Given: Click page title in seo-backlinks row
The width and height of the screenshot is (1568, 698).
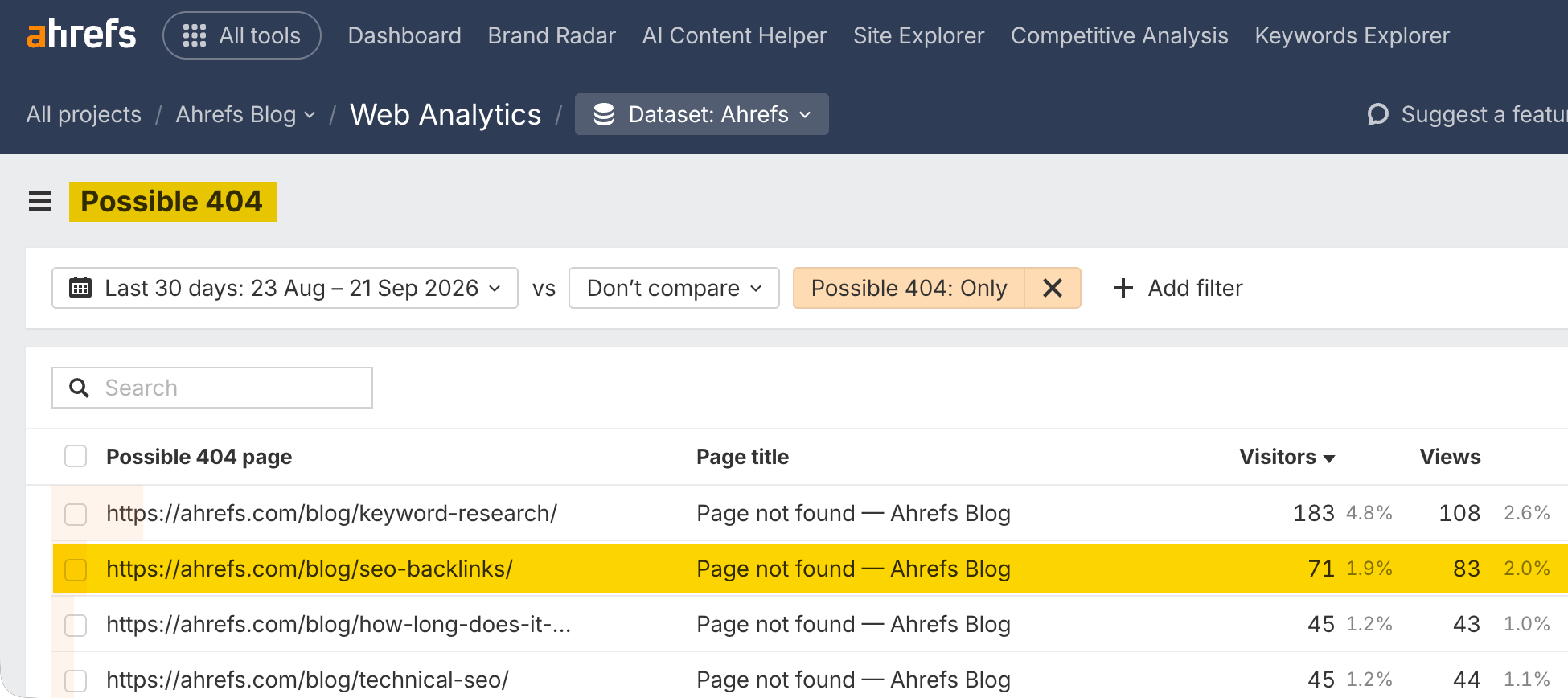Looking at the screenshot, I should pos(853,569).
